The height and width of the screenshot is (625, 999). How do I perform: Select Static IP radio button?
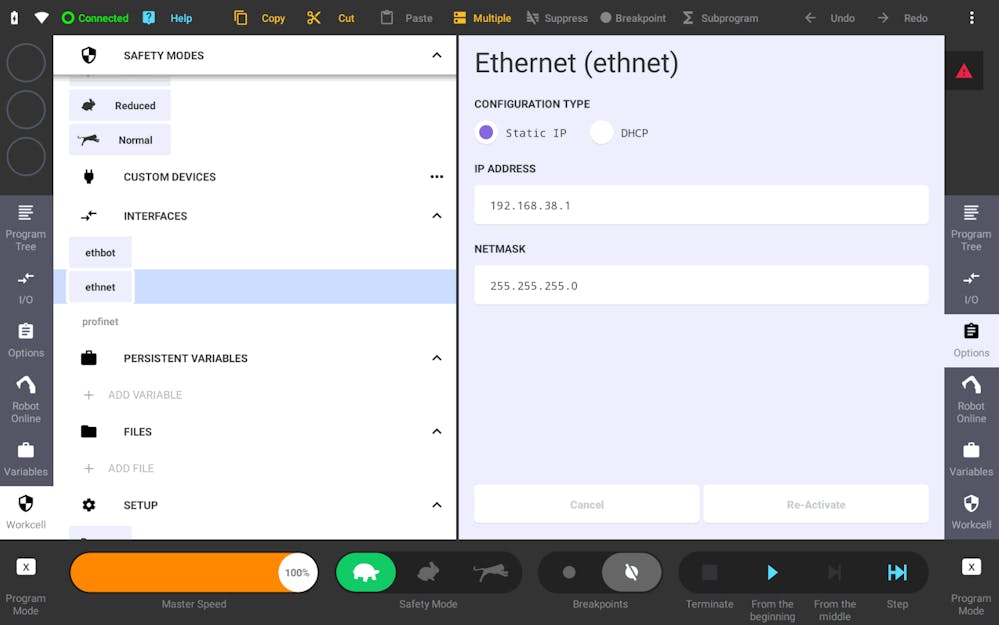click(x=486, y=133)
